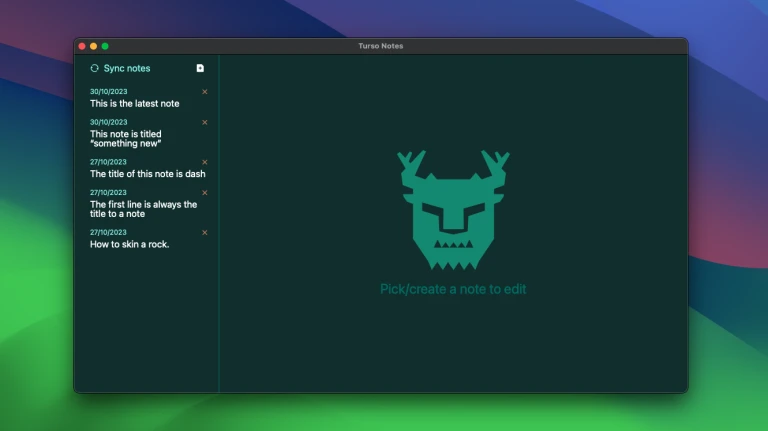Open the note titled "something new"

pyautogui.click(x=126, y=139)
